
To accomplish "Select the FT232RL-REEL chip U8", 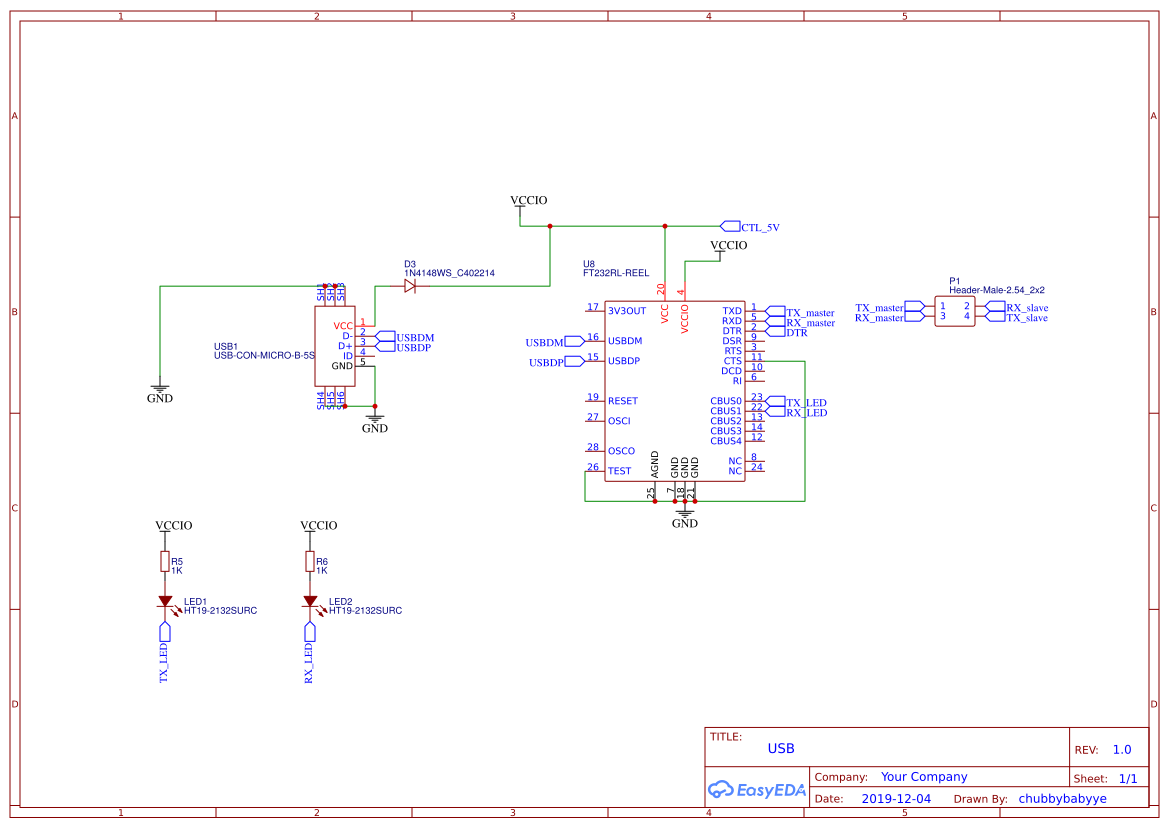I will click(x=675, y=390).
